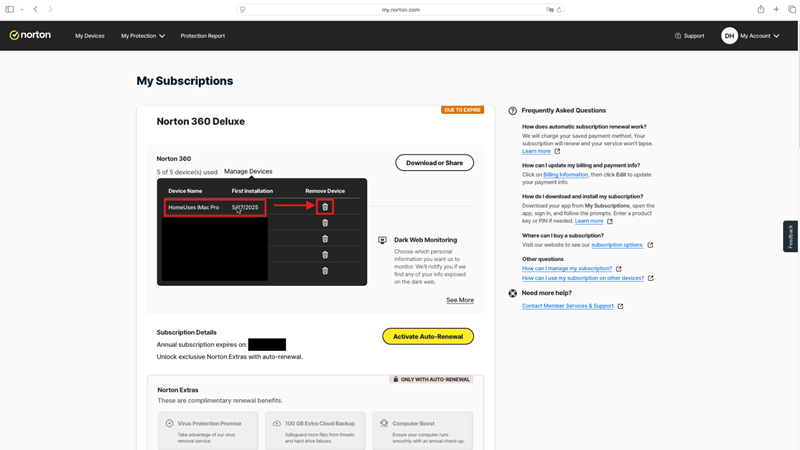Click the Need more help lifebuoy icon

coord(512,293)
